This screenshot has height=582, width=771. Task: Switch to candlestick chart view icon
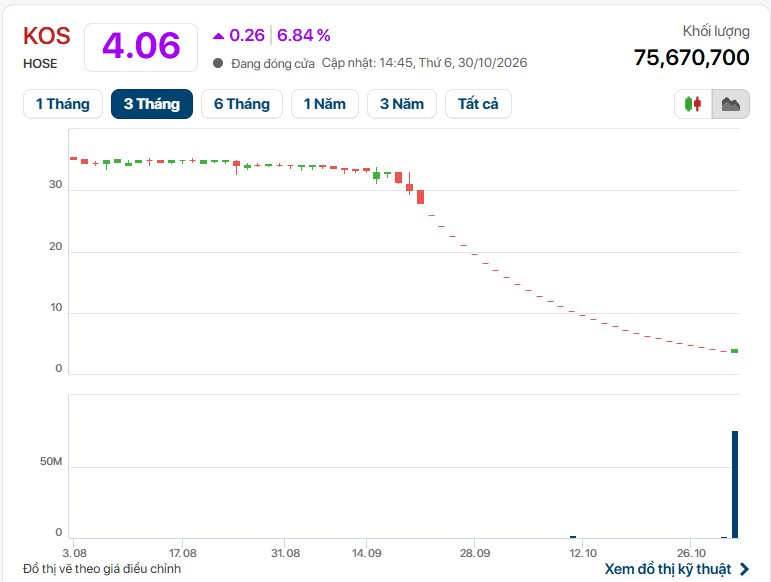tap(693, 104)
